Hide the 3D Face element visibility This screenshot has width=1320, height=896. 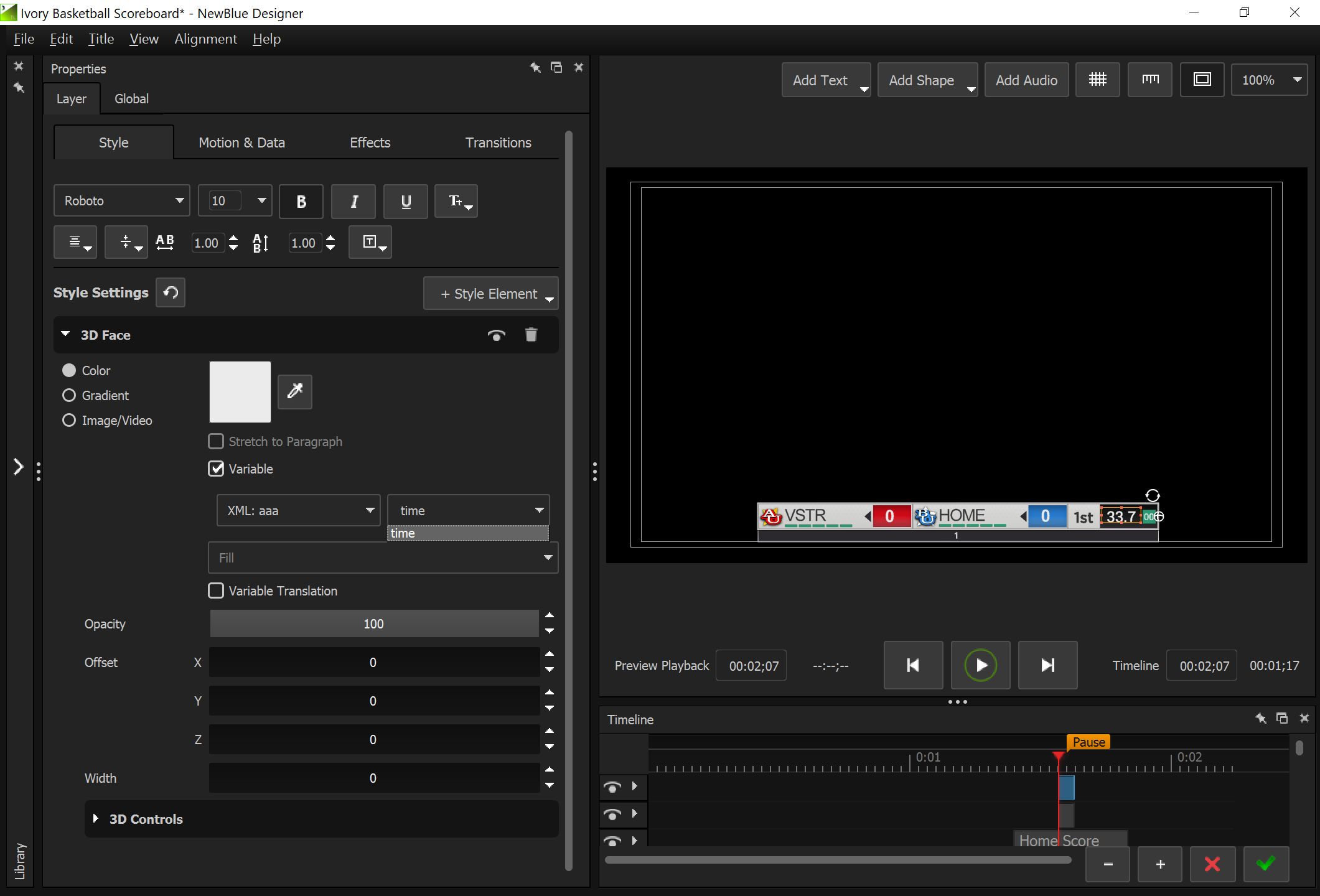point(496,335)
